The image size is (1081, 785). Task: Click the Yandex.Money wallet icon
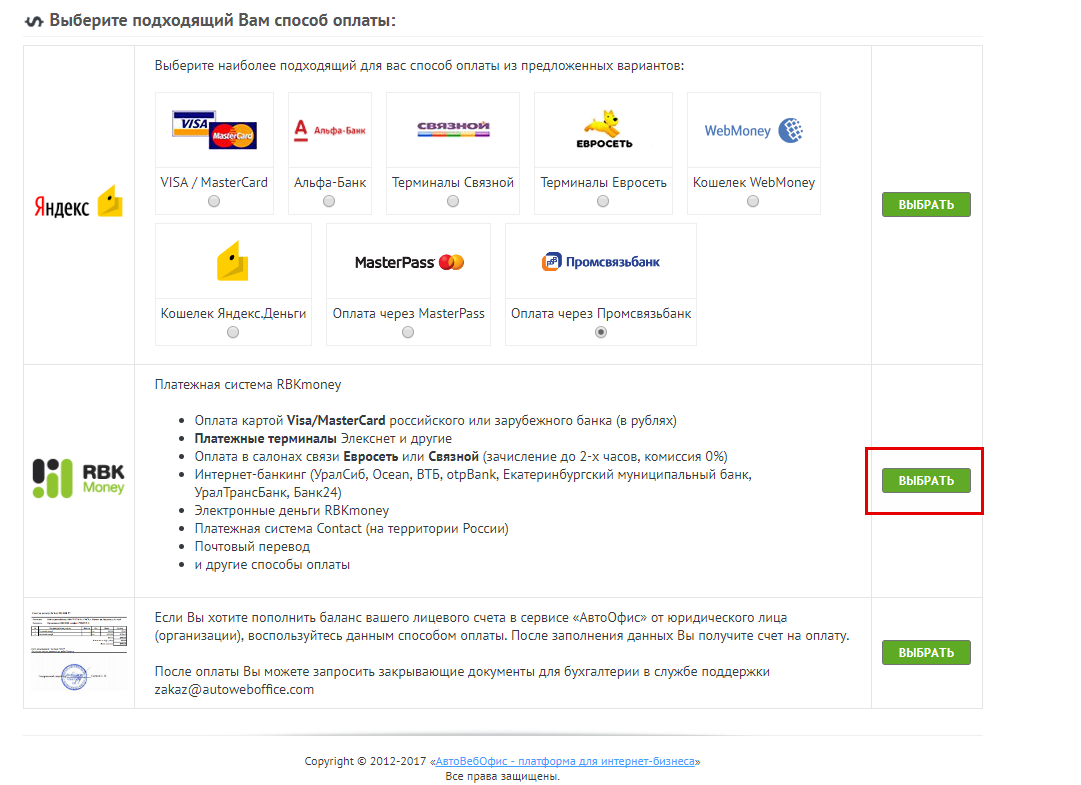click(233, 262)
